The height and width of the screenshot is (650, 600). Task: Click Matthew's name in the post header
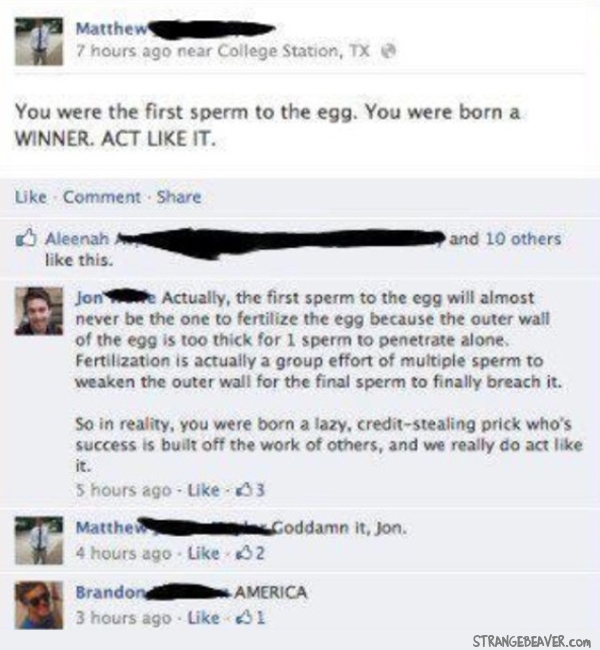pyautogui.click(x=112, y=29)
